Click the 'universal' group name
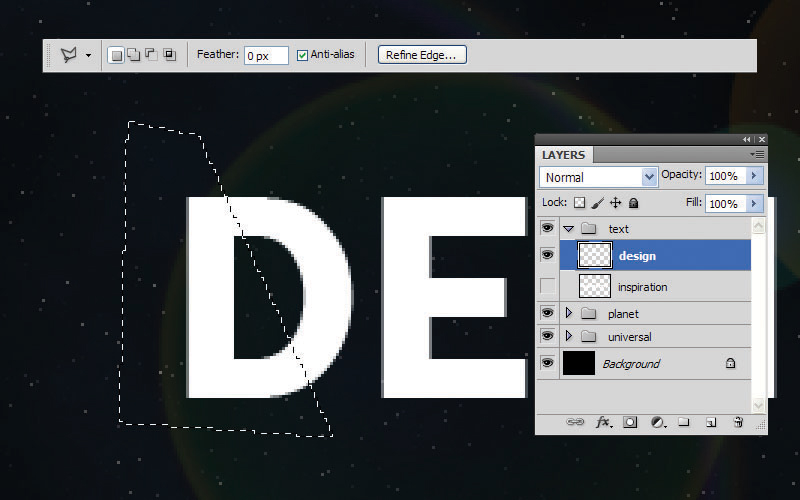The image size is (800, 500). click(630, 337)
